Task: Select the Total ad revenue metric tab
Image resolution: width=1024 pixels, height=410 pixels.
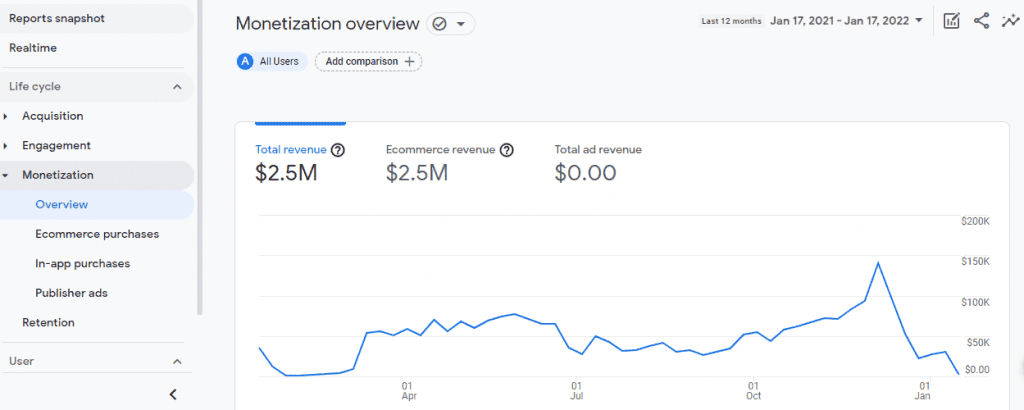Action: tap(598, 163)
